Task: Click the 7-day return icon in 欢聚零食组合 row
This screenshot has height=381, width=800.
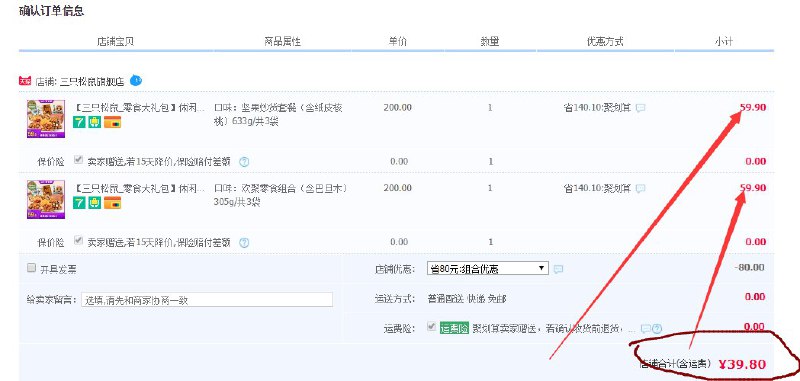Action: tap(79, 203)
